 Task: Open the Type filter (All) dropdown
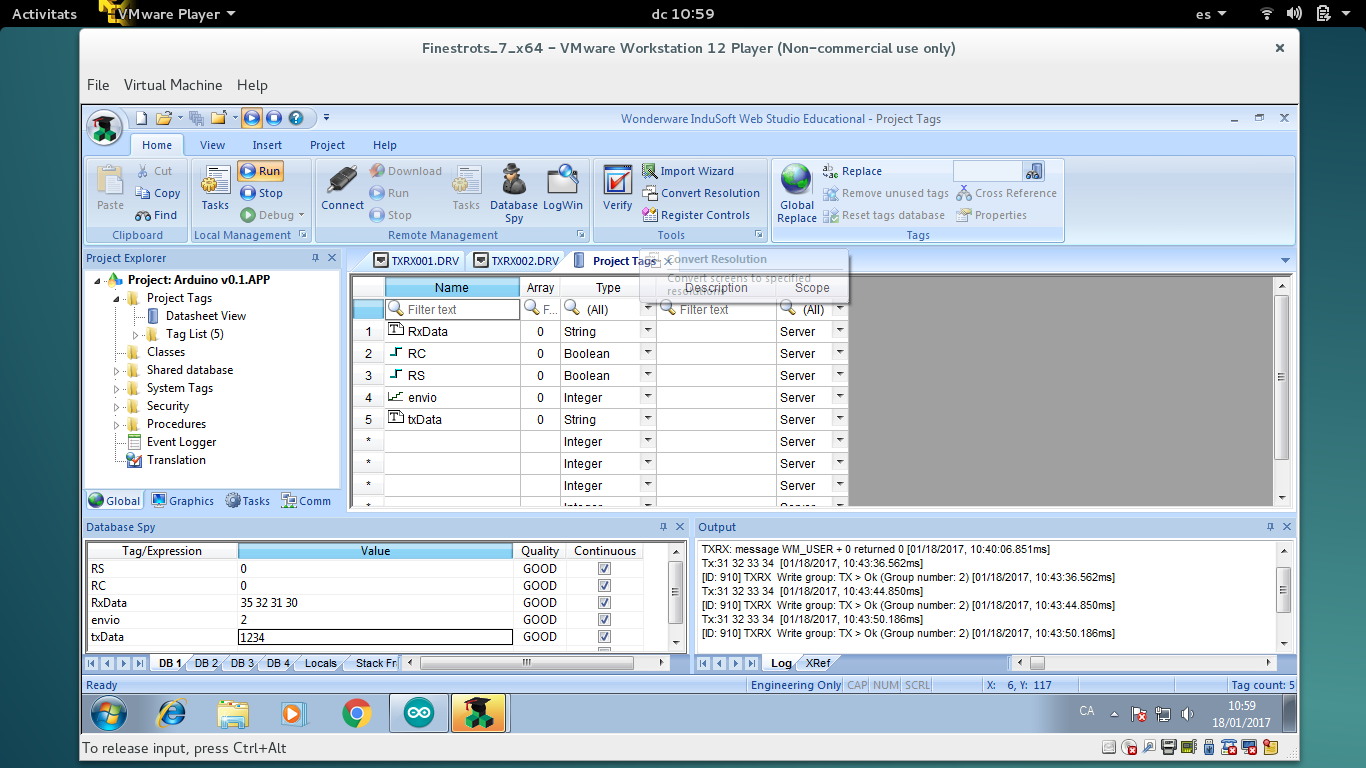[x=648, y=309]
